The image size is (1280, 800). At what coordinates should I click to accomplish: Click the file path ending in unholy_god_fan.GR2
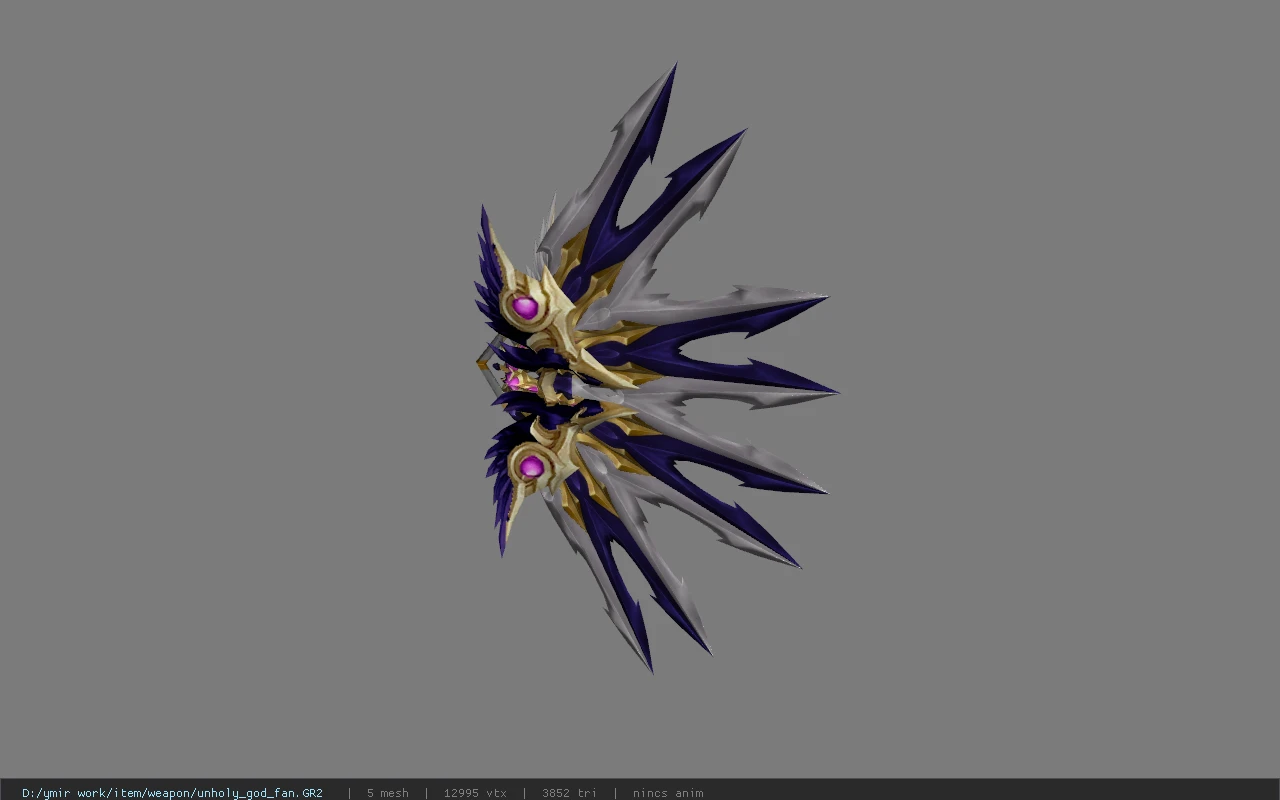[172, 793]
